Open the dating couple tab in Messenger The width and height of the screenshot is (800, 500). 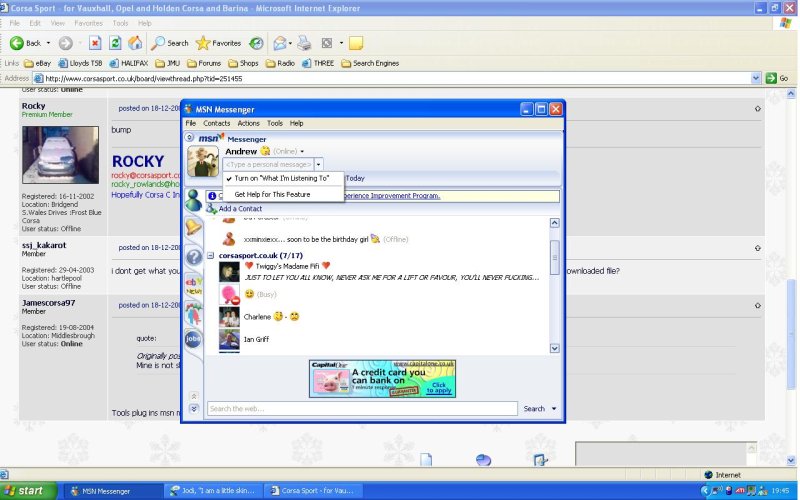193,313
